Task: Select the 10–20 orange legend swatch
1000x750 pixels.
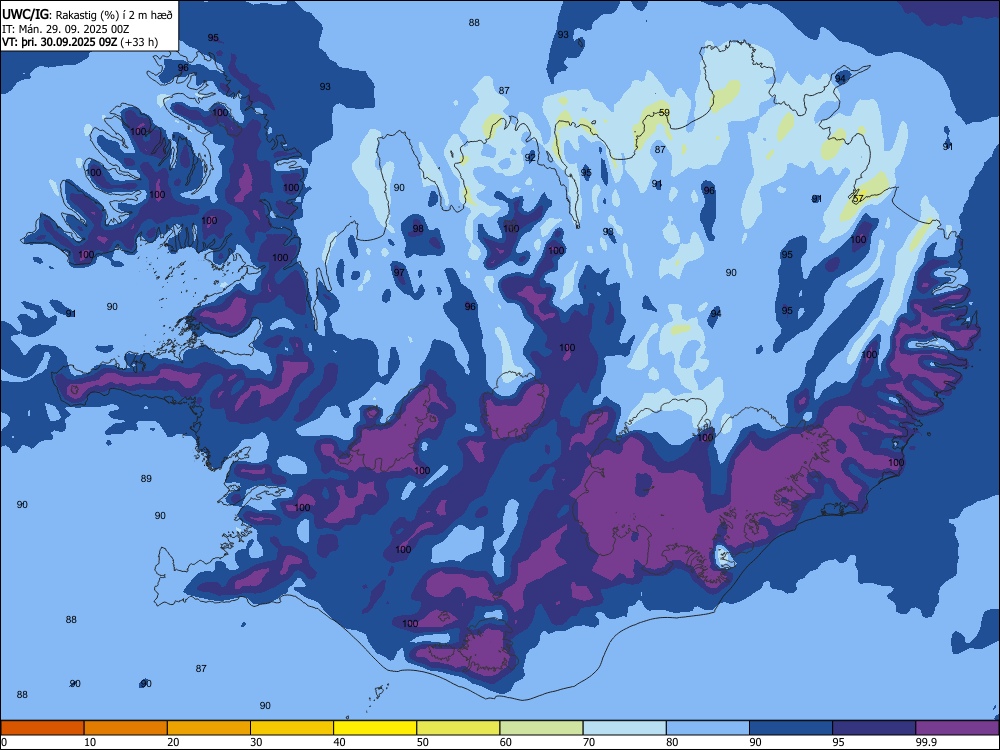Action: click(126, 728)
